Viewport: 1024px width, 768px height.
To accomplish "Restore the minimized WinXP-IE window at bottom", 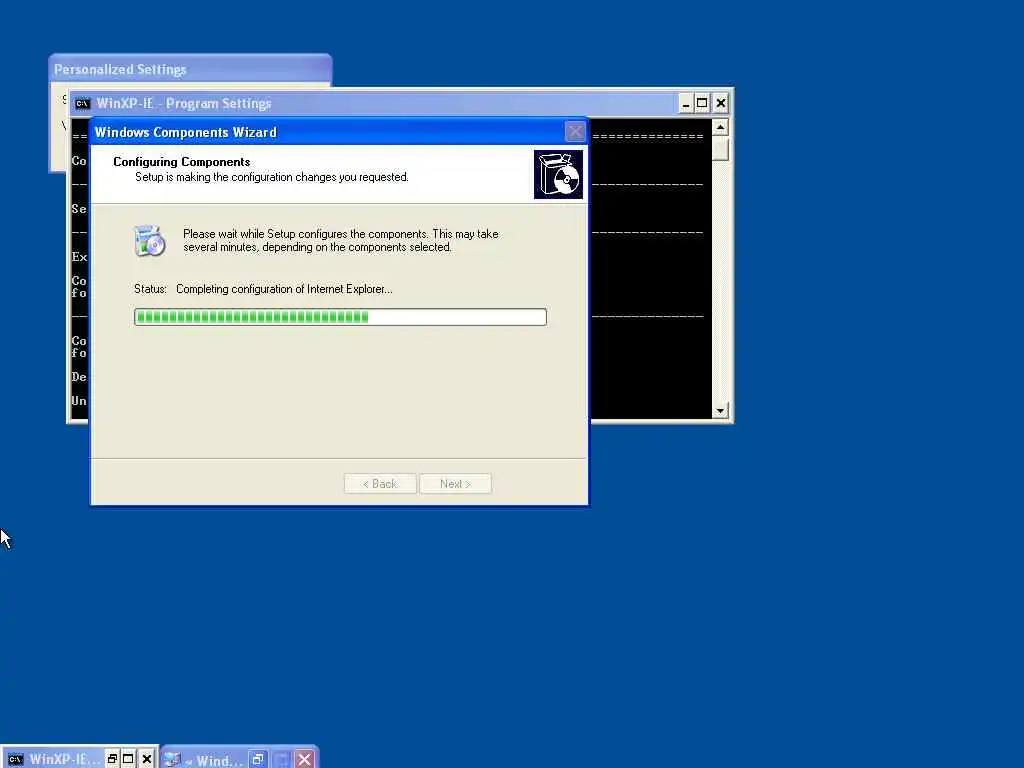I will 112,759.
